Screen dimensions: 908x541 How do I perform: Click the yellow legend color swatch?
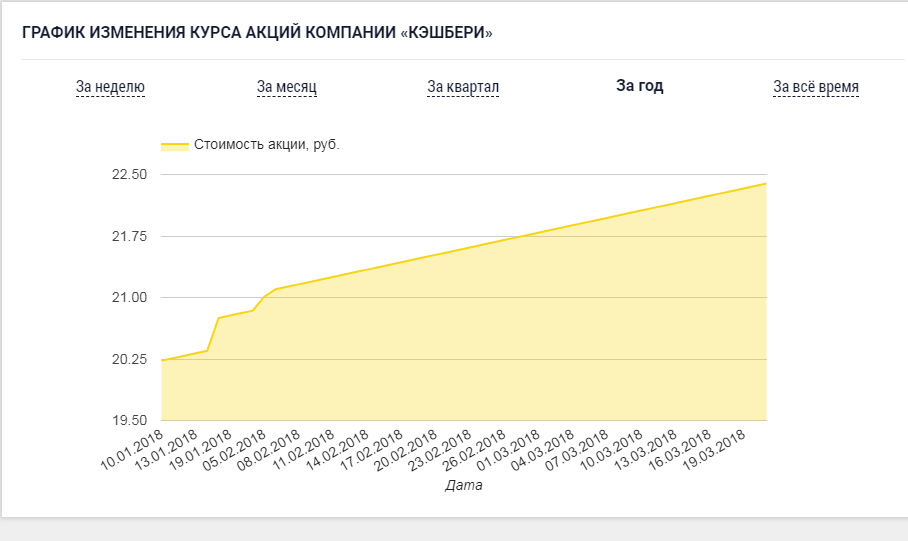point(175,145)
